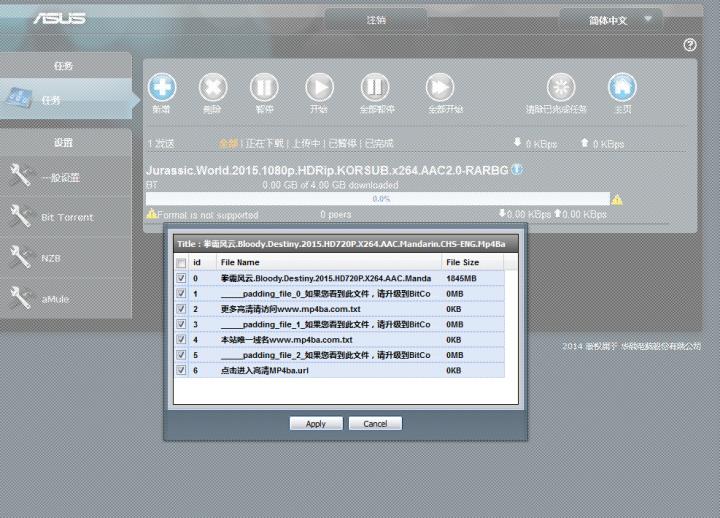Open Bit Torrent settings in sidebar
720x518 pixels.
pos(67,217)
